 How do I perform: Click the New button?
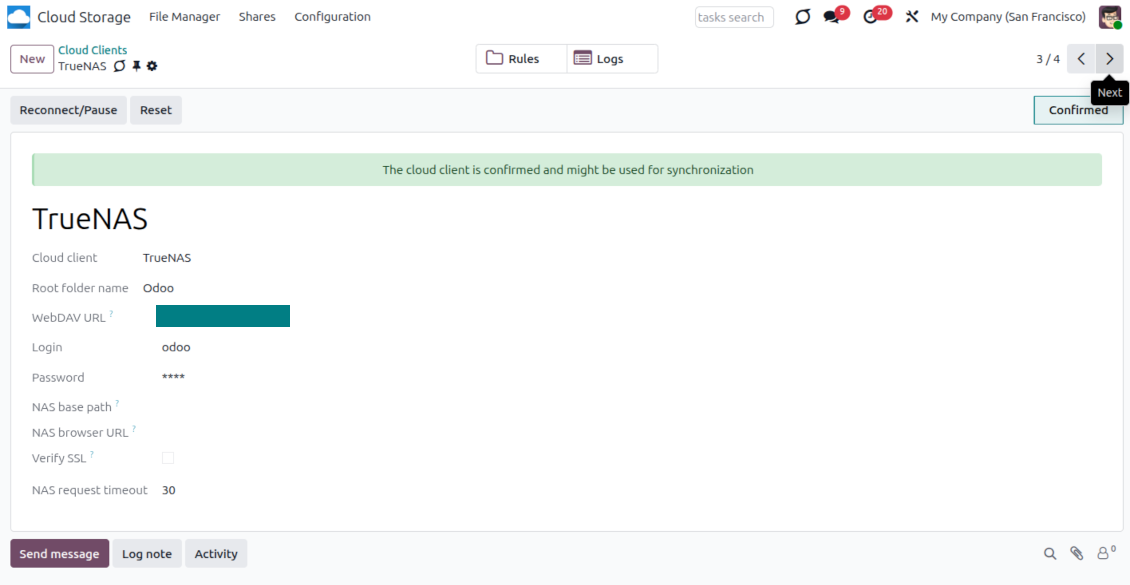(32, 59)
